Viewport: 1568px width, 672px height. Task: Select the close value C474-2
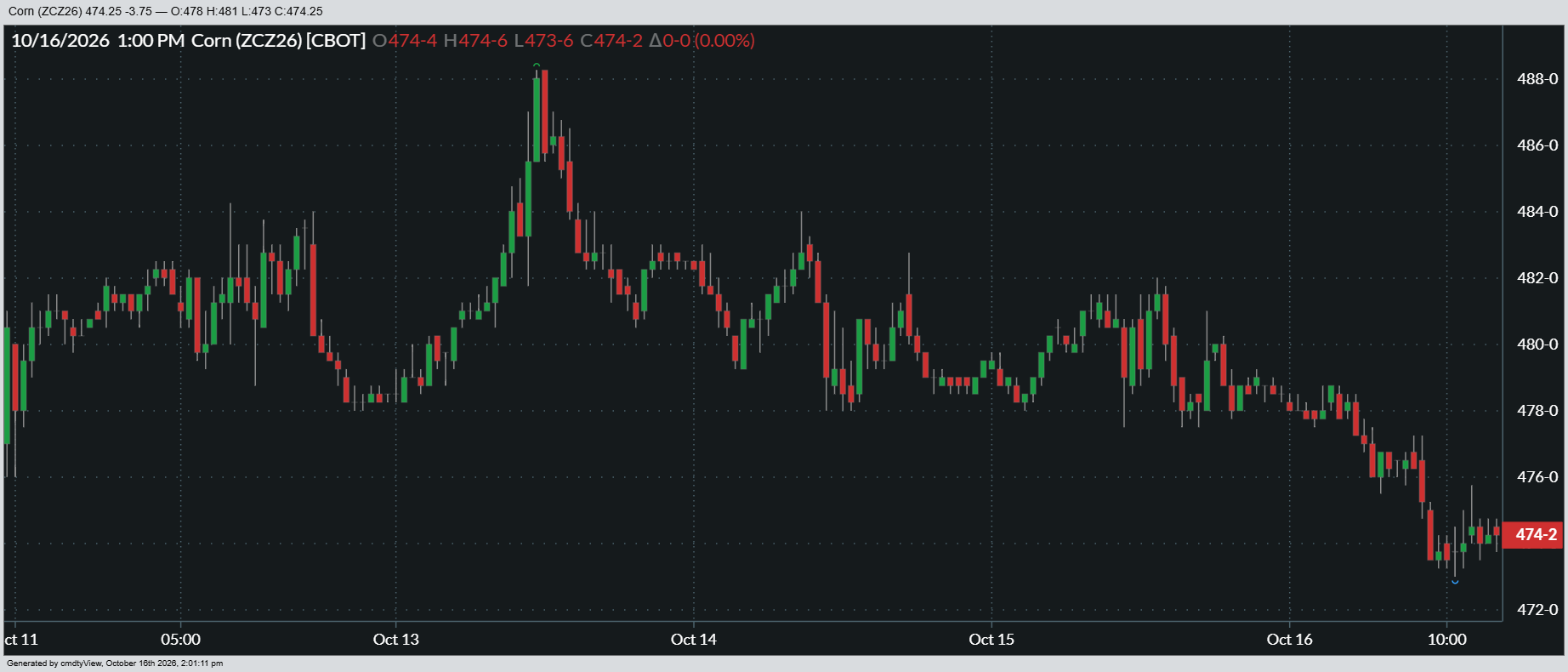[611, 41]
